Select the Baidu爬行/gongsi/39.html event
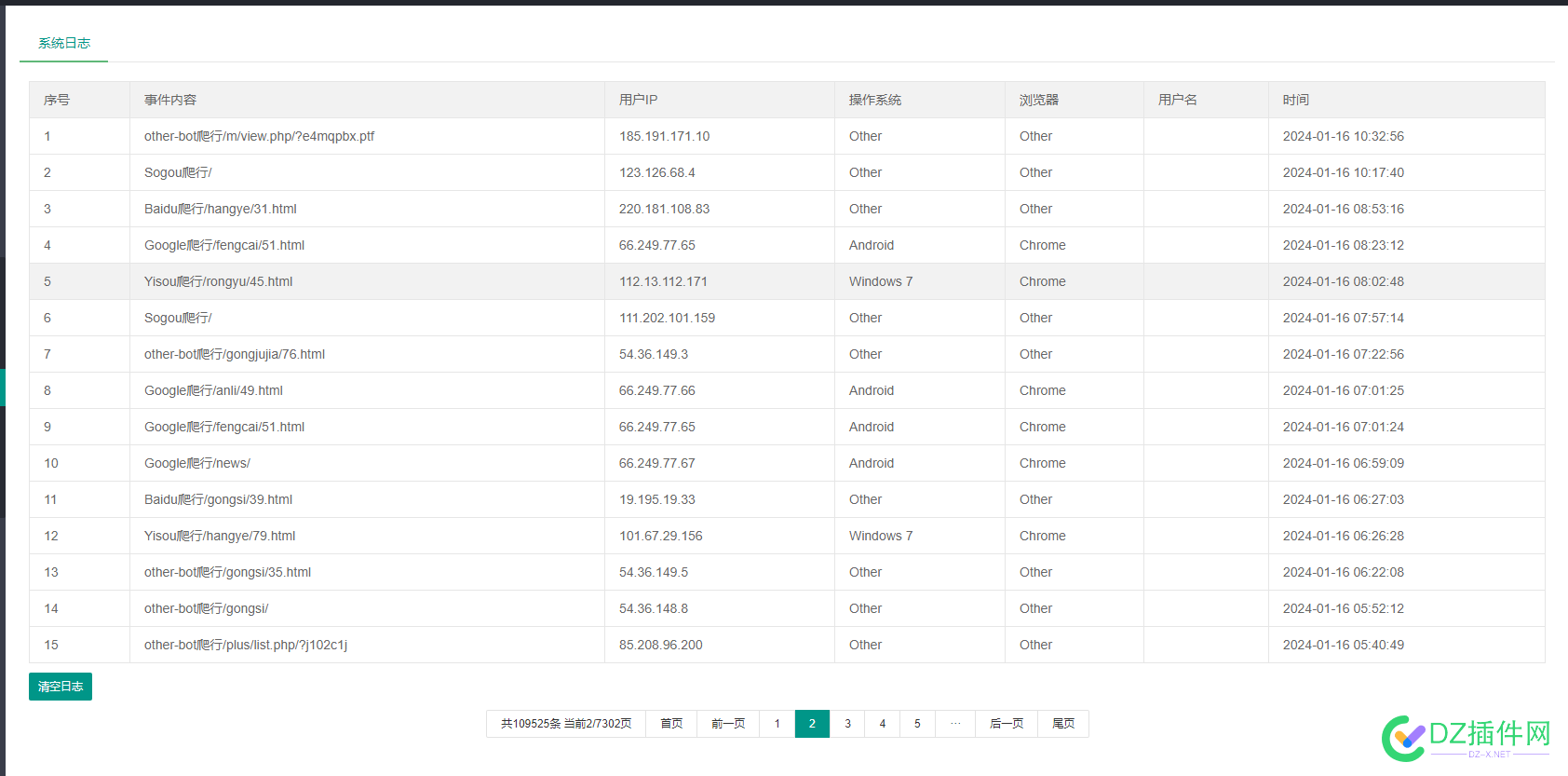1568x776 pixels. point(218,499)
